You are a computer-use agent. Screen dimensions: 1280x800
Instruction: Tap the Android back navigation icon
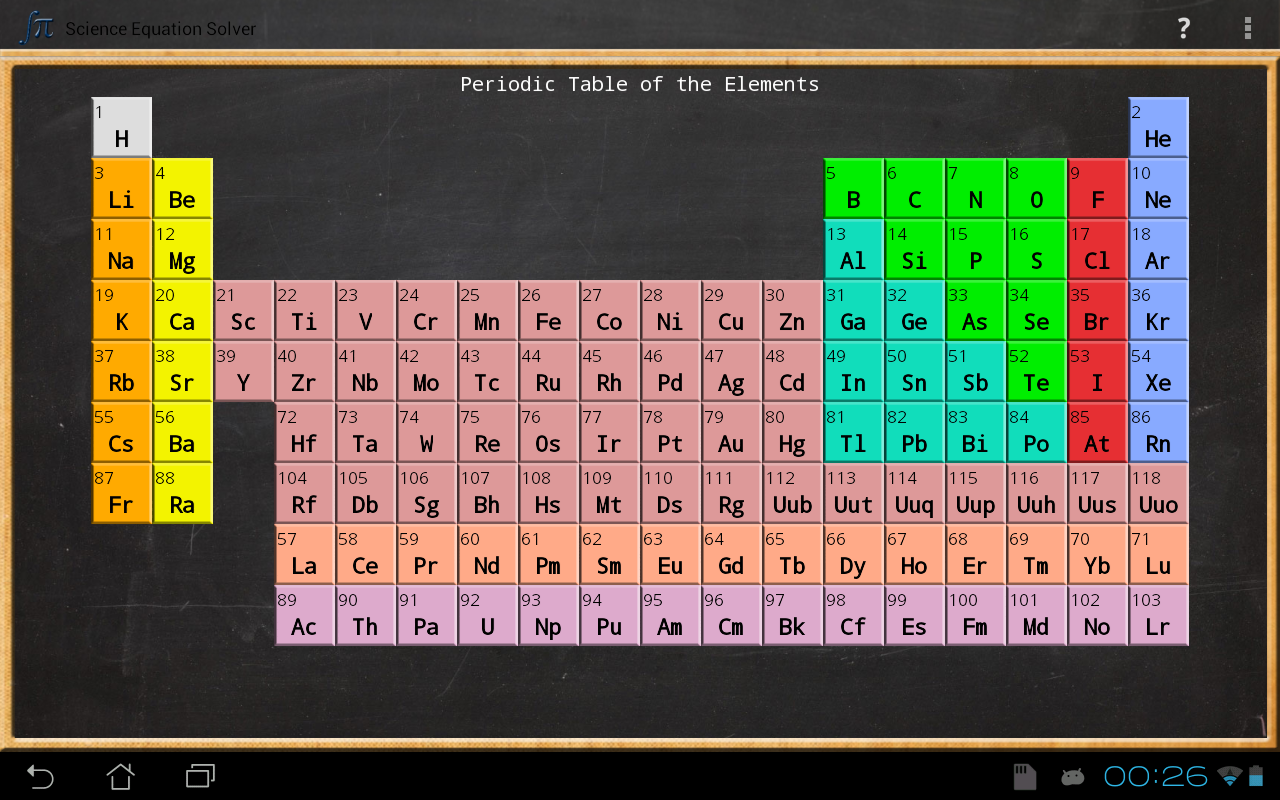point(41,776)
